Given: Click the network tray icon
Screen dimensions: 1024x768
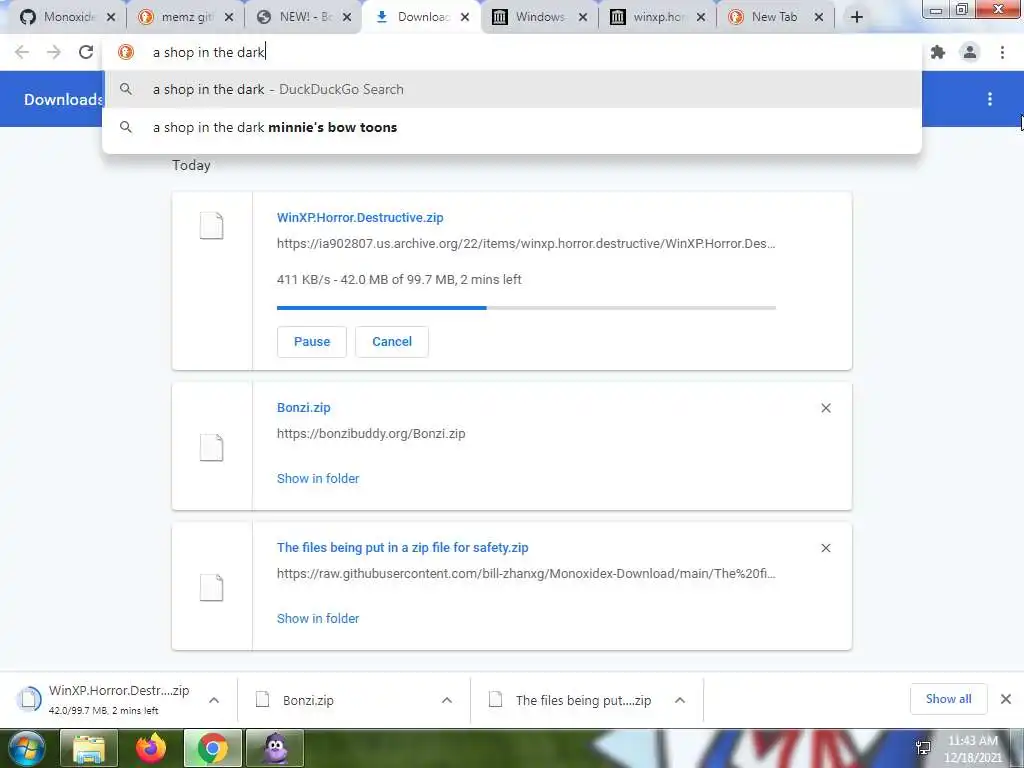Looking at the screenshot, I should [923, 748].
